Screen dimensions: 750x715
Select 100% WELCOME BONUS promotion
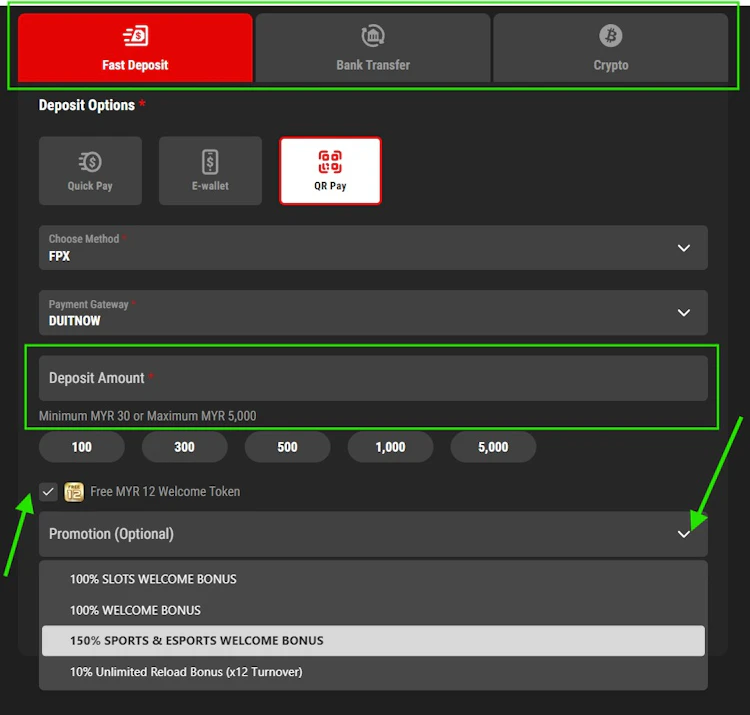(x=373, y=610)
